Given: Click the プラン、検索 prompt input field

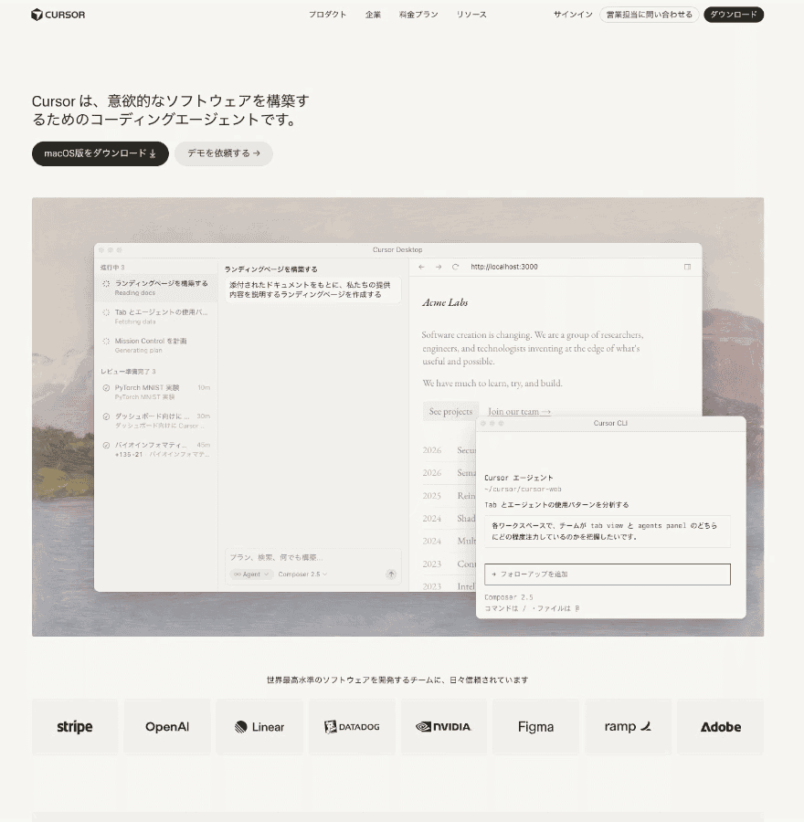Looking at the screenshot, I should pyautogui.click(x=313, y=557).
